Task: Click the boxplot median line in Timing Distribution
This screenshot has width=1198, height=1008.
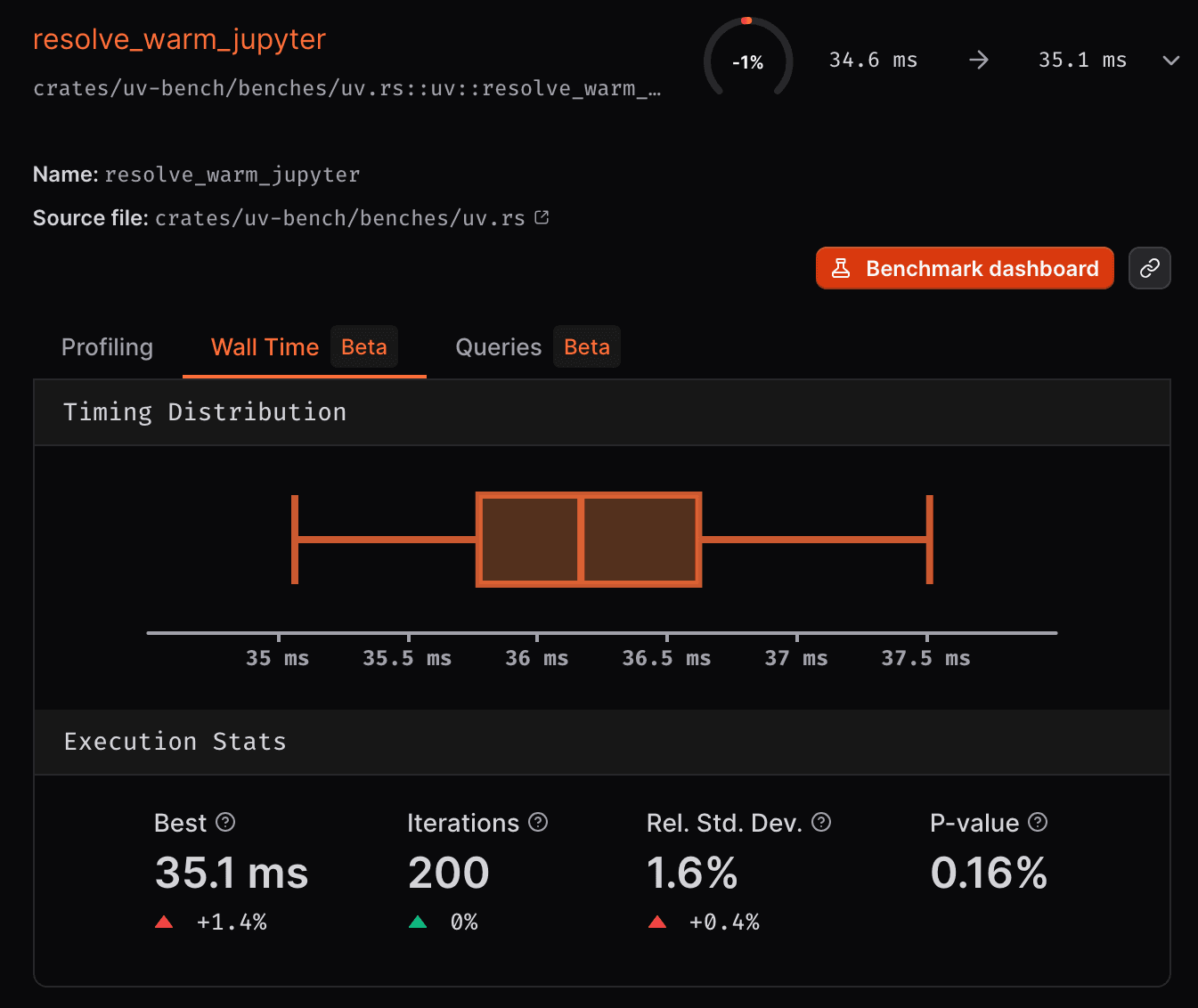Action: [x=582, y=540]
